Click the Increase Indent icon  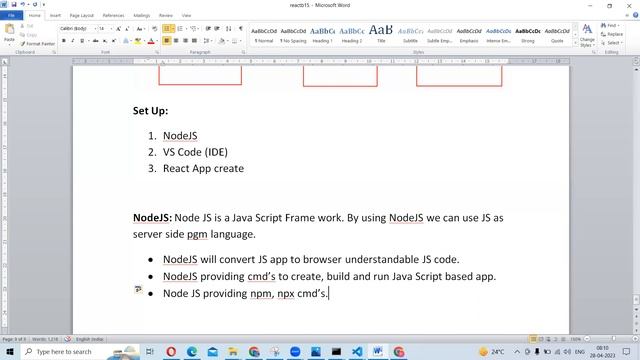coord(217,29)
